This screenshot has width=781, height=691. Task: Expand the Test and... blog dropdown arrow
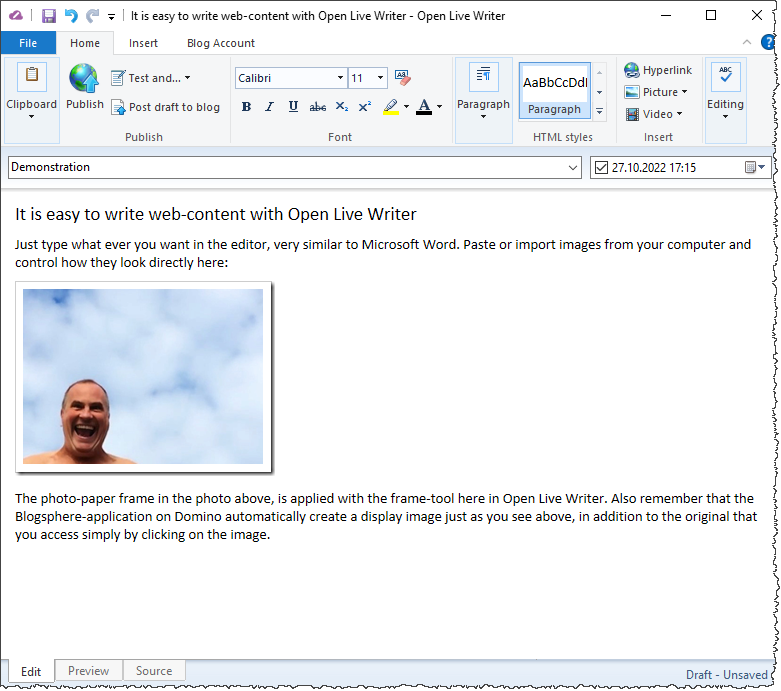point(187,78)
